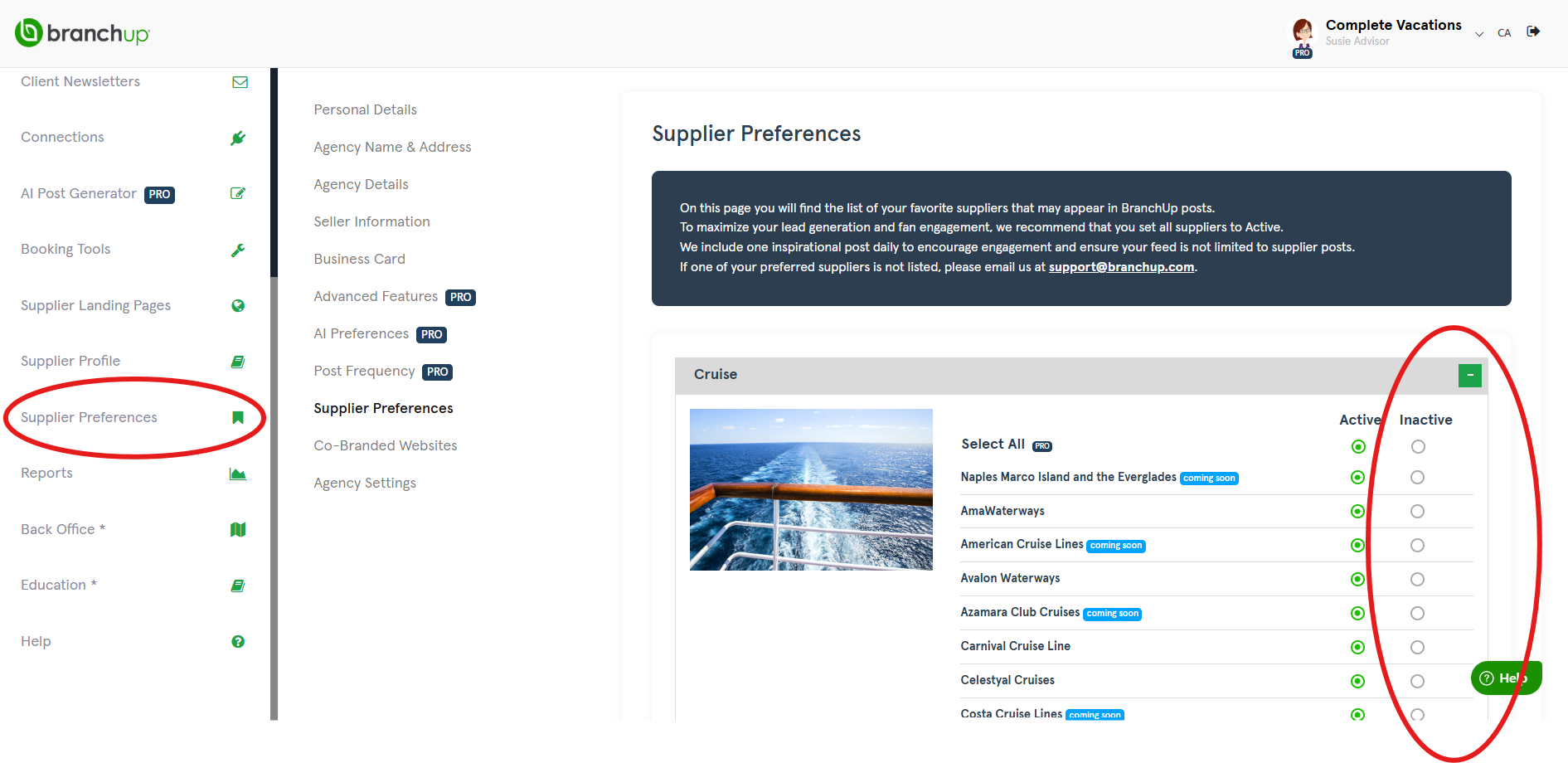The height and width of the screenshot is (763, 1568).
Task: Set Select All to Inactive
Action: [1418, 447]
